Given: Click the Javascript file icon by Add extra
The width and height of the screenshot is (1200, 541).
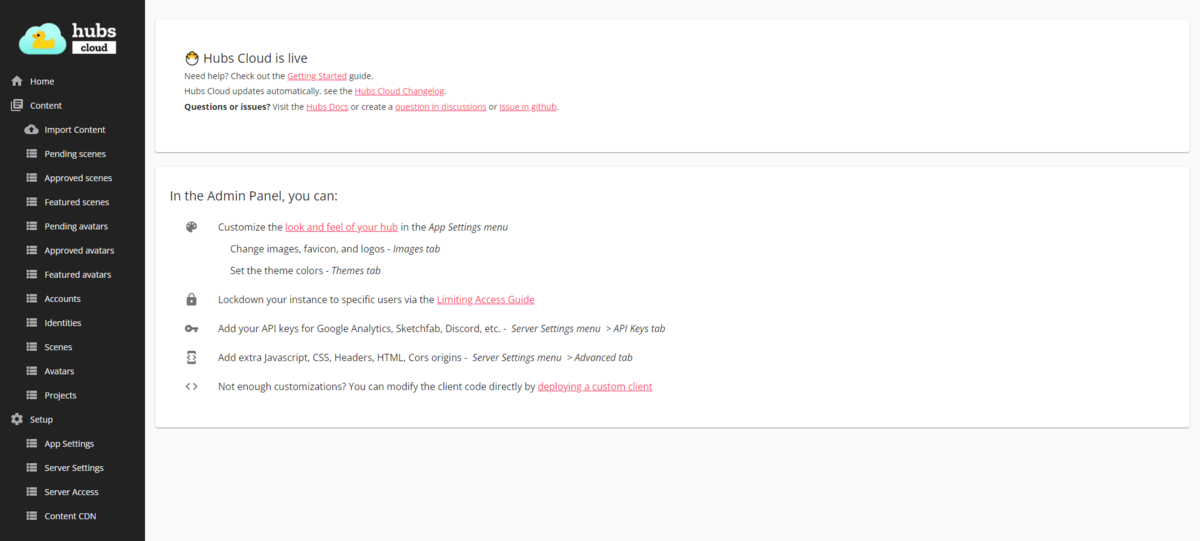Looking at the screenshot, I should tap(191, 357).
